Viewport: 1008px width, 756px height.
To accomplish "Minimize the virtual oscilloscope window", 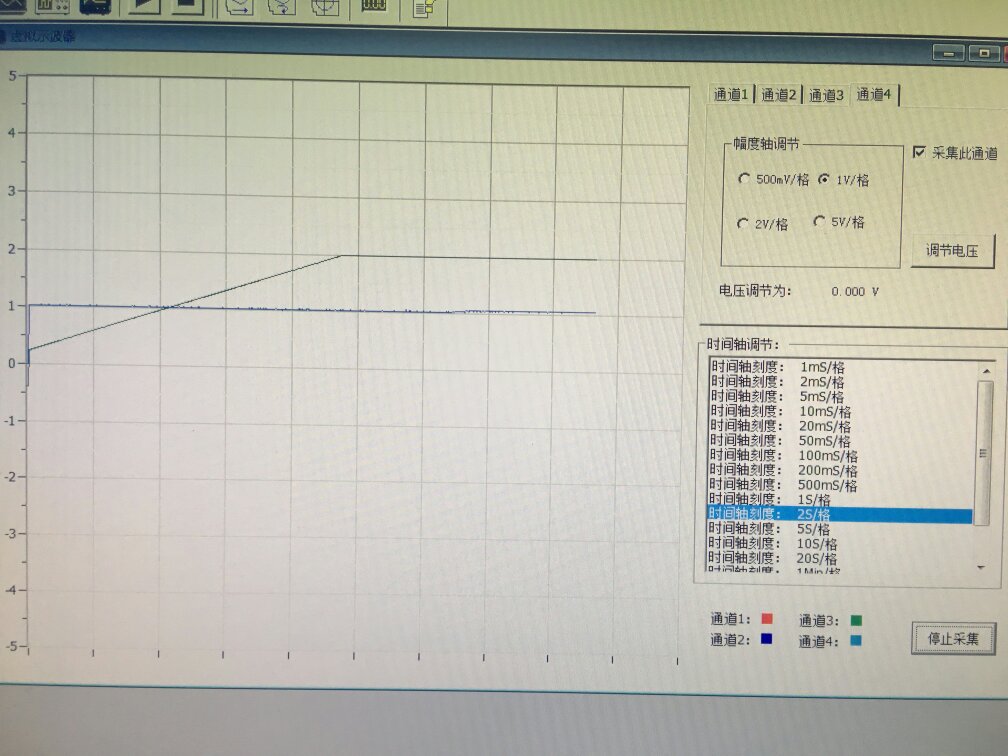I will point(949,53).
